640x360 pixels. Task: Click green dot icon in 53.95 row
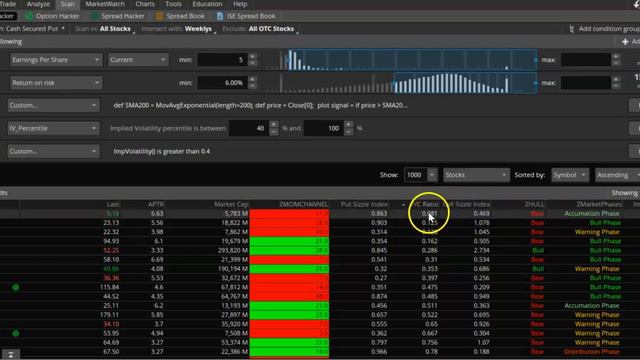[16, 333]
